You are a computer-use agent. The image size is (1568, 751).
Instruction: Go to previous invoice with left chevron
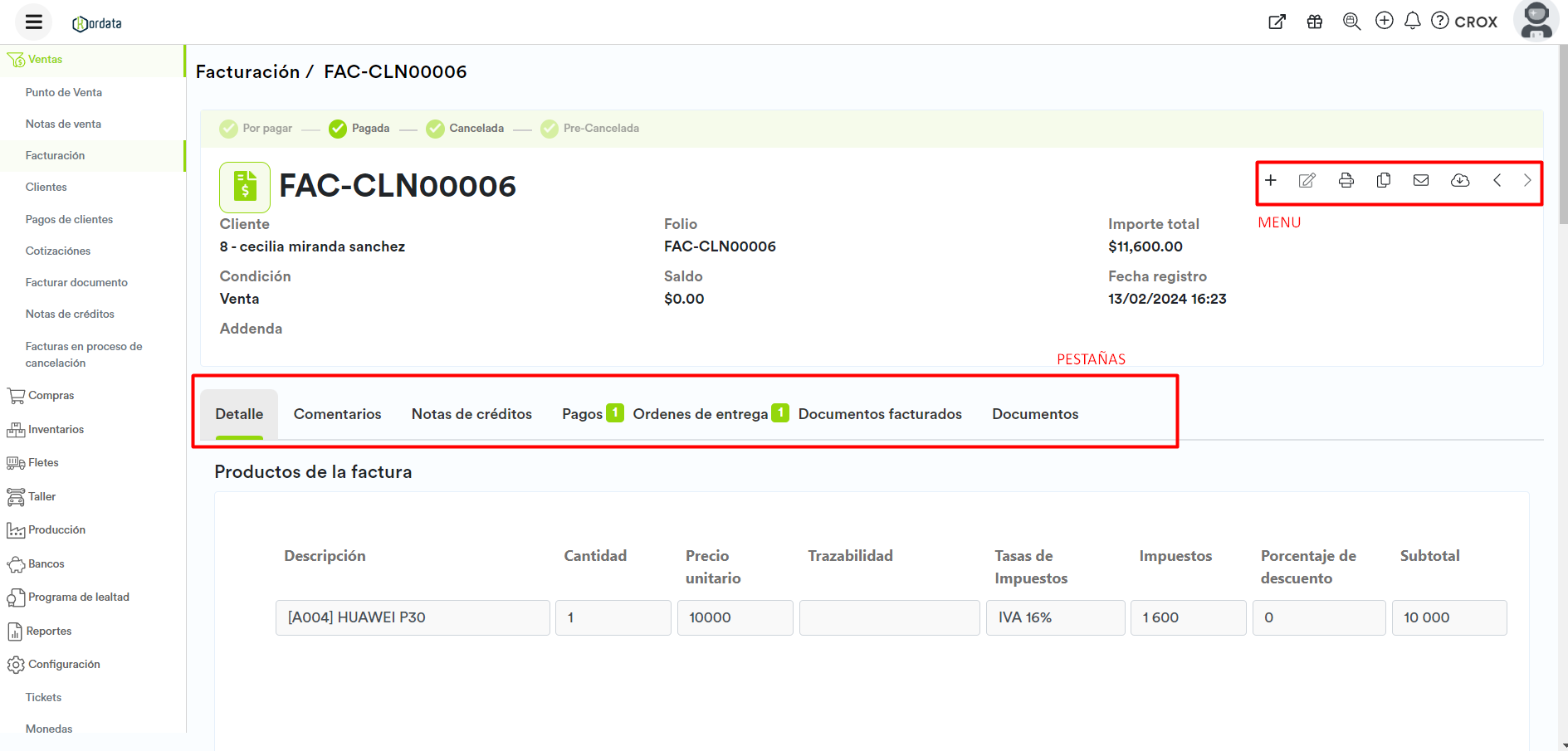coord(1497,180)
